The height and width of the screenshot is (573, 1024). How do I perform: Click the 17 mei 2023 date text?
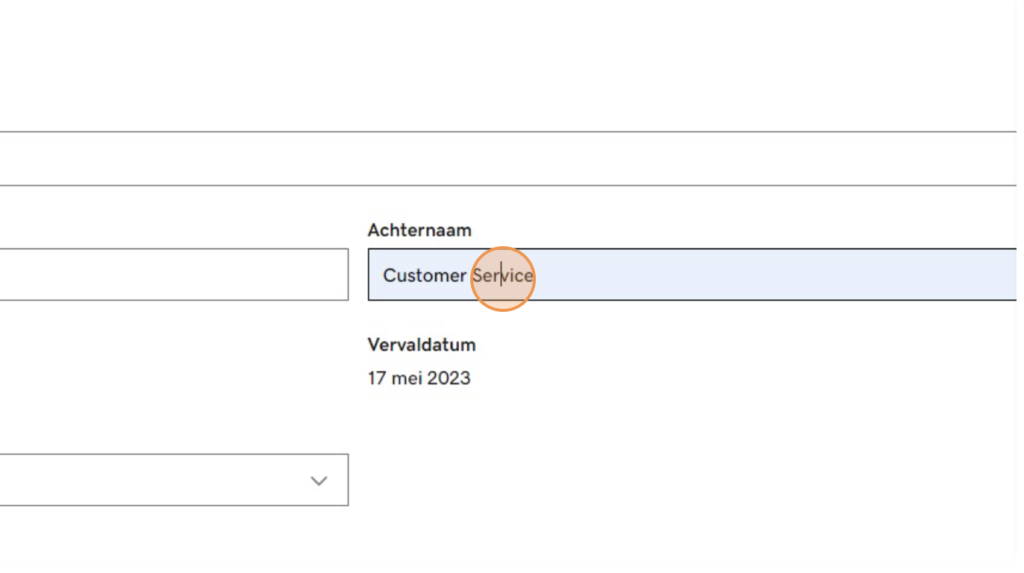coord(419,378)
